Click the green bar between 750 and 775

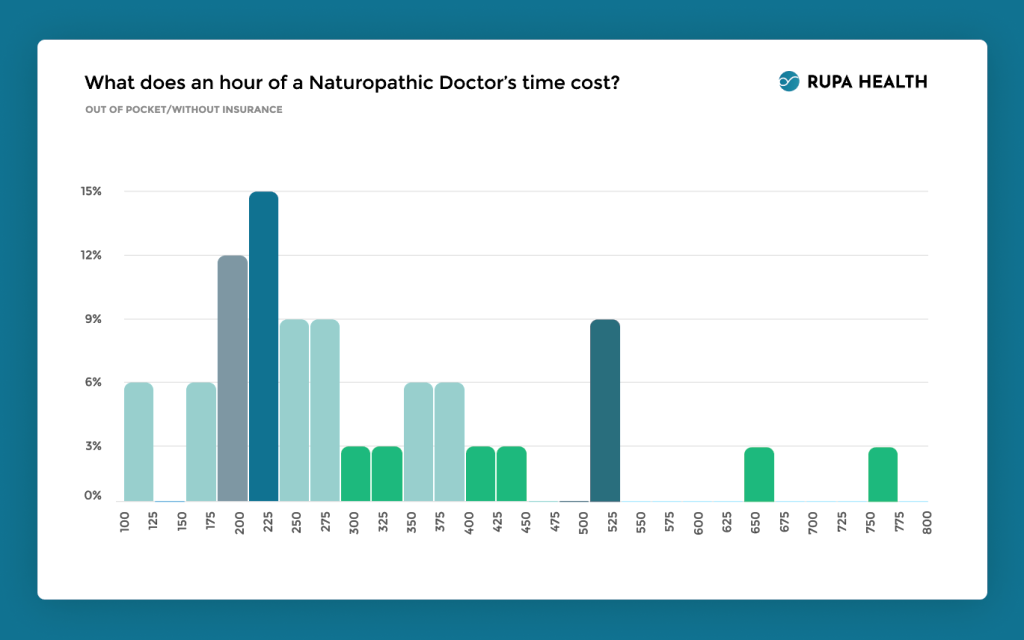[x=883, y=474]
